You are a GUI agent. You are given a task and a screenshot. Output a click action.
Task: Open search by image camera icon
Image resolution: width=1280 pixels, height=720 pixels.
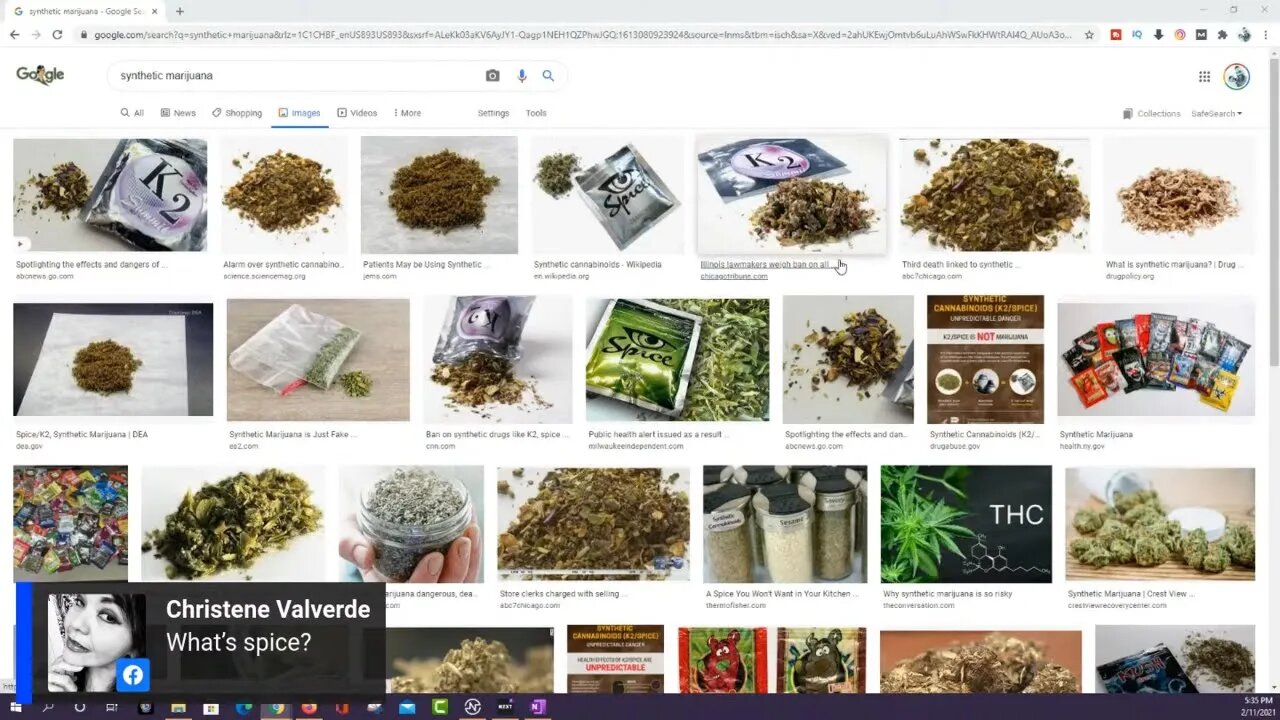[x=492, y=75]
